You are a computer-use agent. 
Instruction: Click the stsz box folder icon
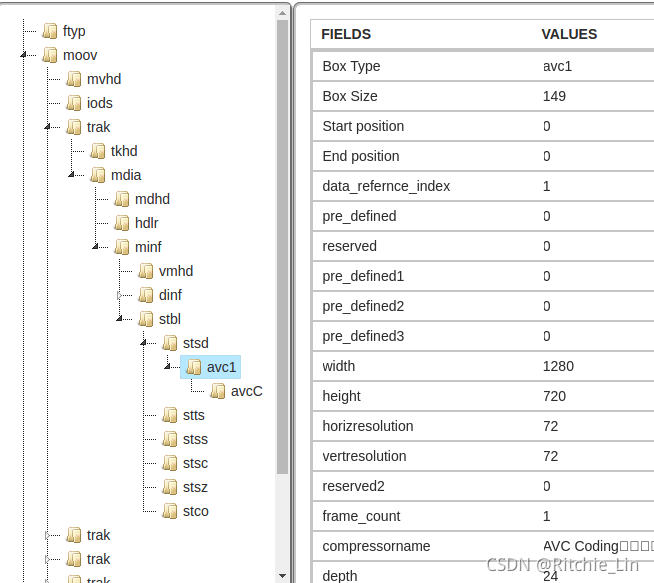[x=170, y=487]
